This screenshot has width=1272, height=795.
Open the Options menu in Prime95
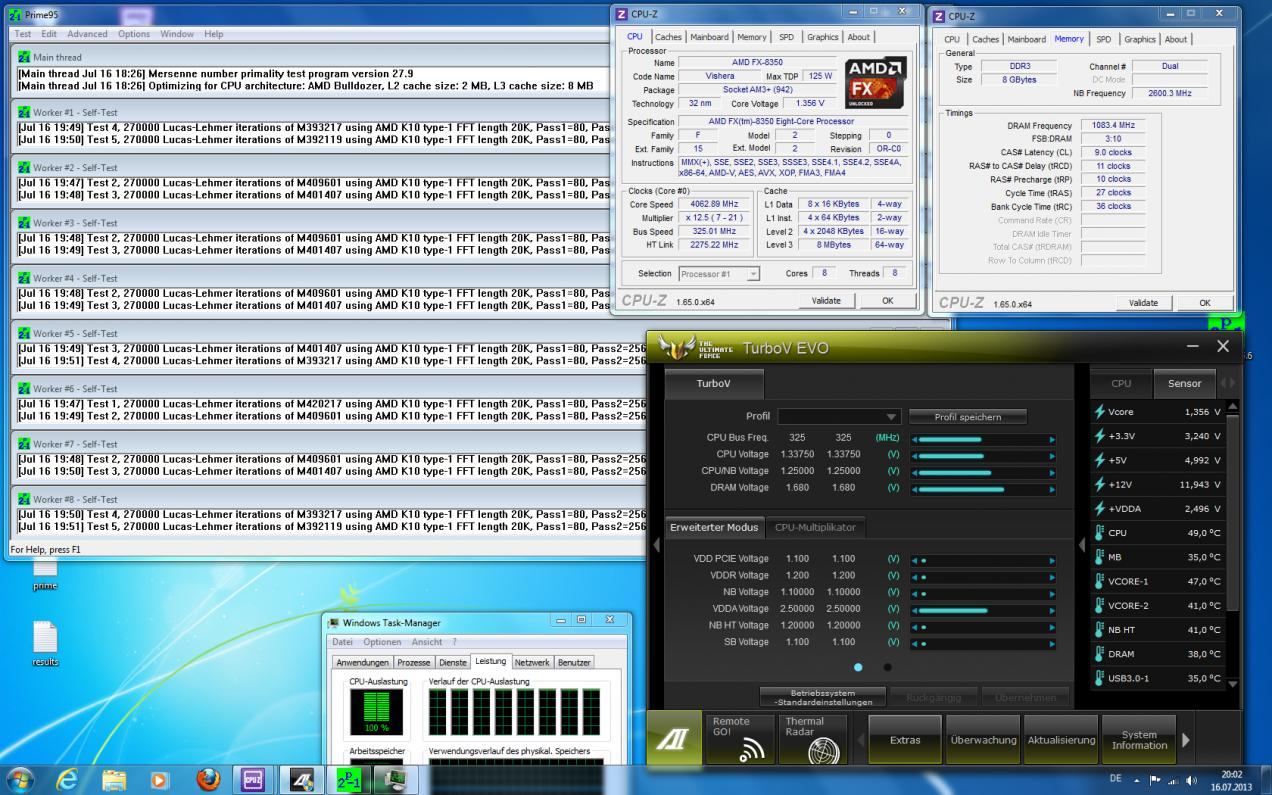point(134,34)
